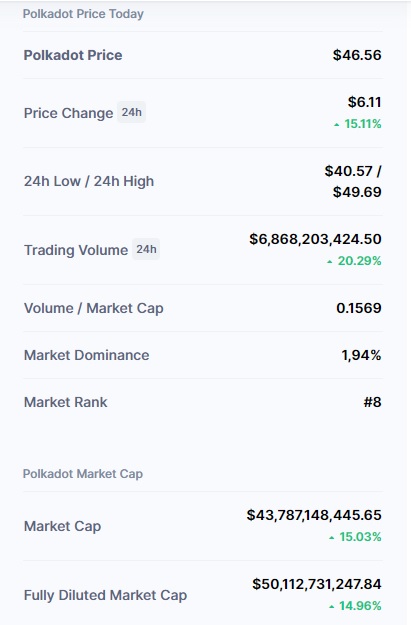Screen dimensions: 411x625
Task: Click the 24h Low / 24h High label
Action: pos(89,181)
